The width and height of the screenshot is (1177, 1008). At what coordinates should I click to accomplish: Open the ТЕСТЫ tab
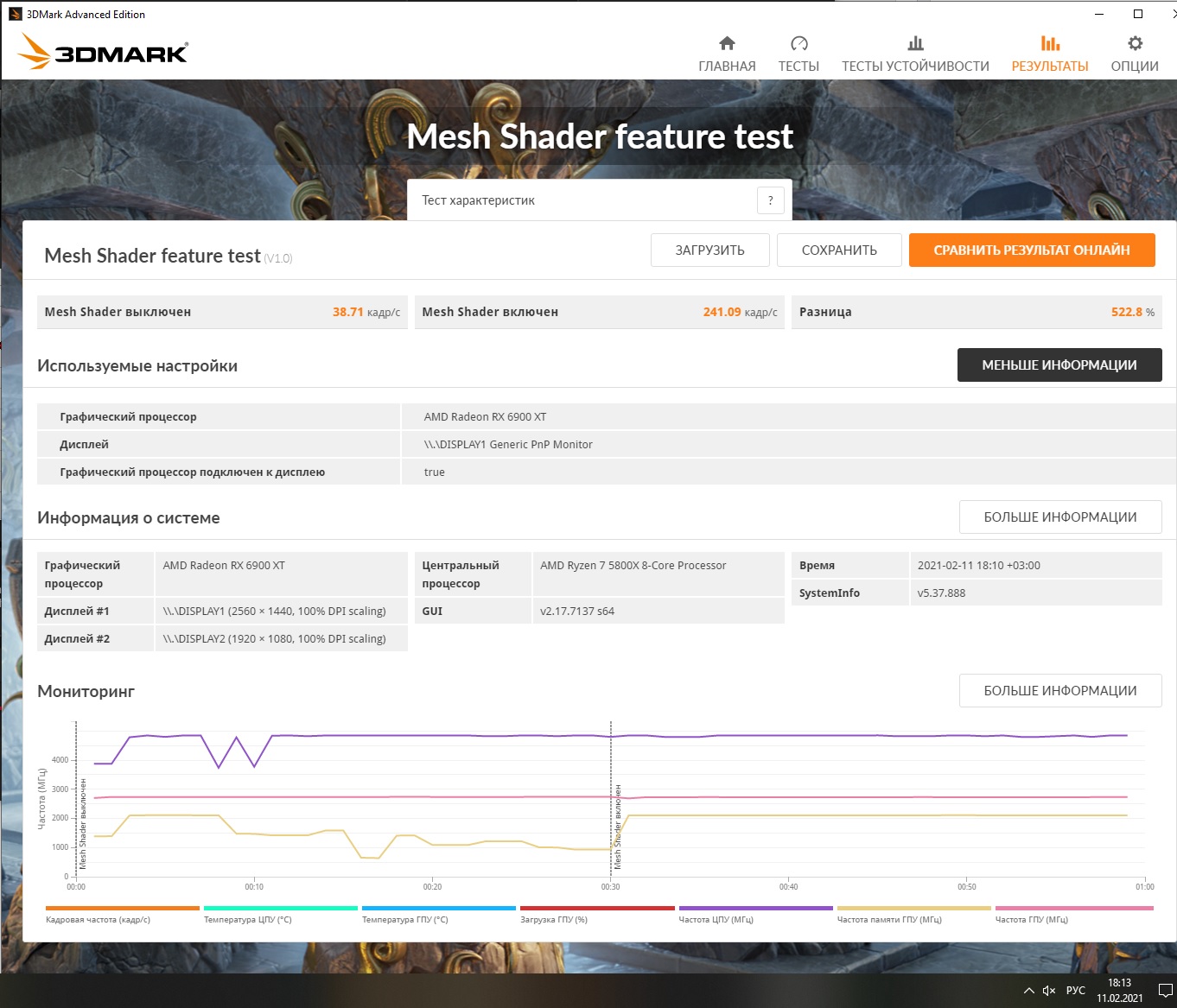pyautogui.click(x=798, y=54)
